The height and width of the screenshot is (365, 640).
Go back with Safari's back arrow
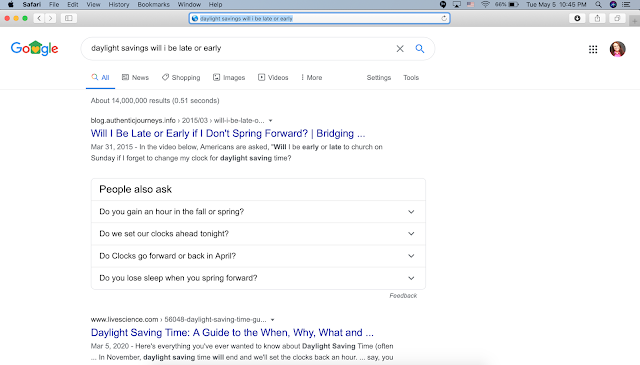[39, 18]
